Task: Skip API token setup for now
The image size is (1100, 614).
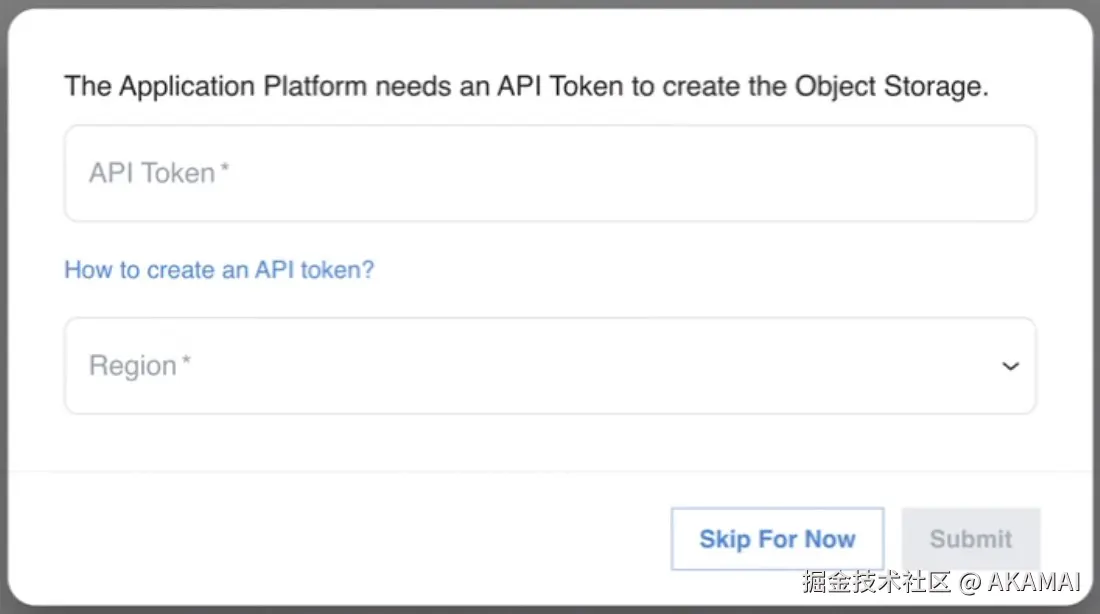Action: pyautogui.click(x=777, y=540)
